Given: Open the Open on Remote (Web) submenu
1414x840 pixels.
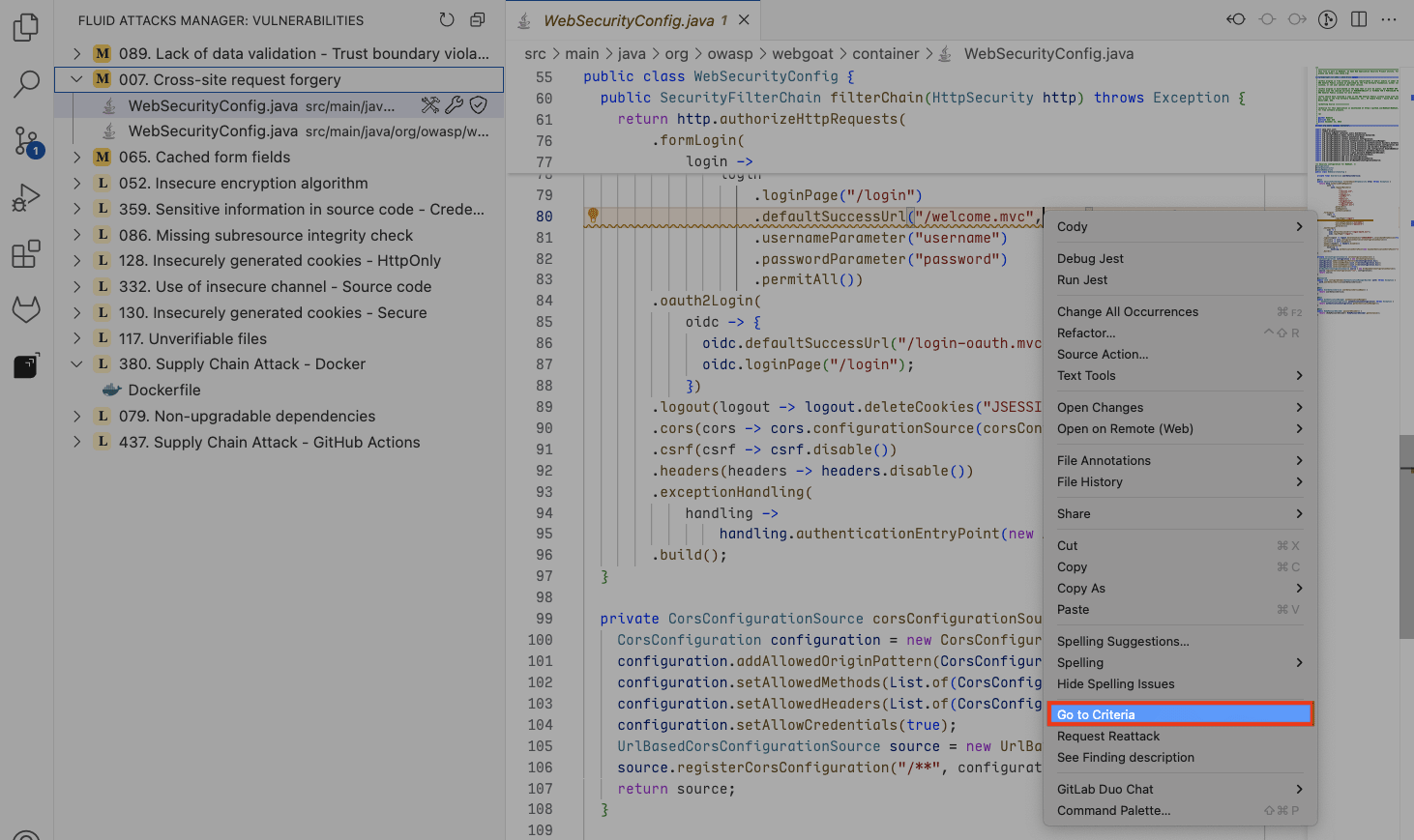Looking at the screenshot, I should 1180,428.
